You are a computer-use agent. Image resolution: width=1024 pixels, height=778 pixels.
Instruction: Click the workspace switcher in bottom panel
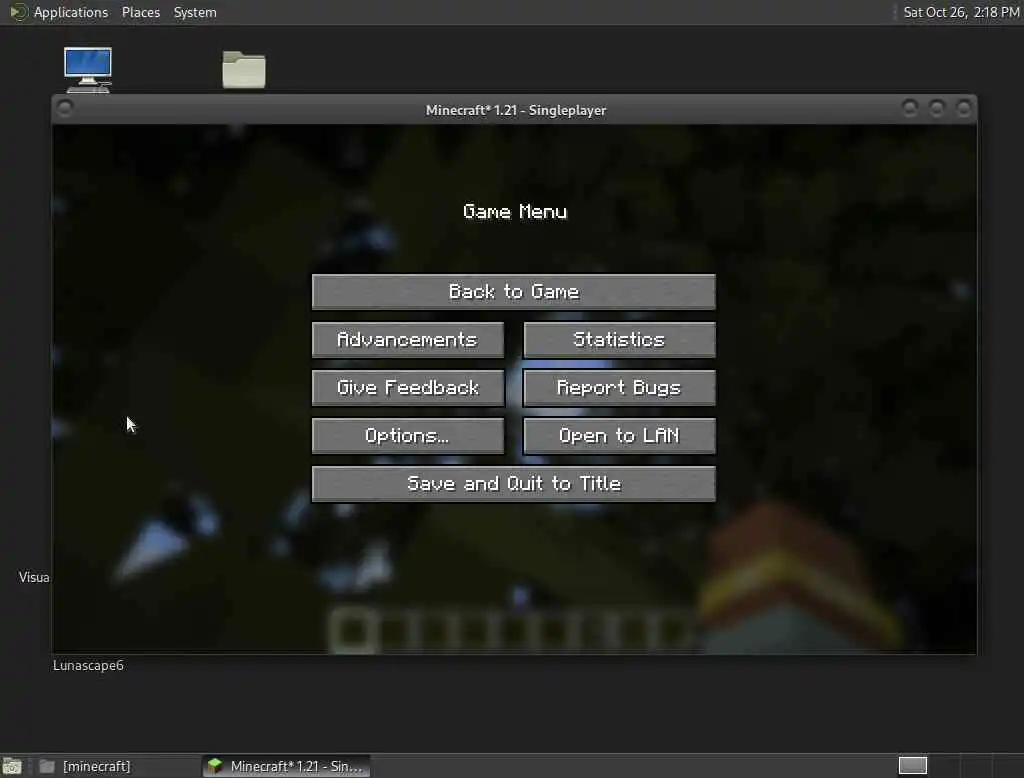point(912,766)
